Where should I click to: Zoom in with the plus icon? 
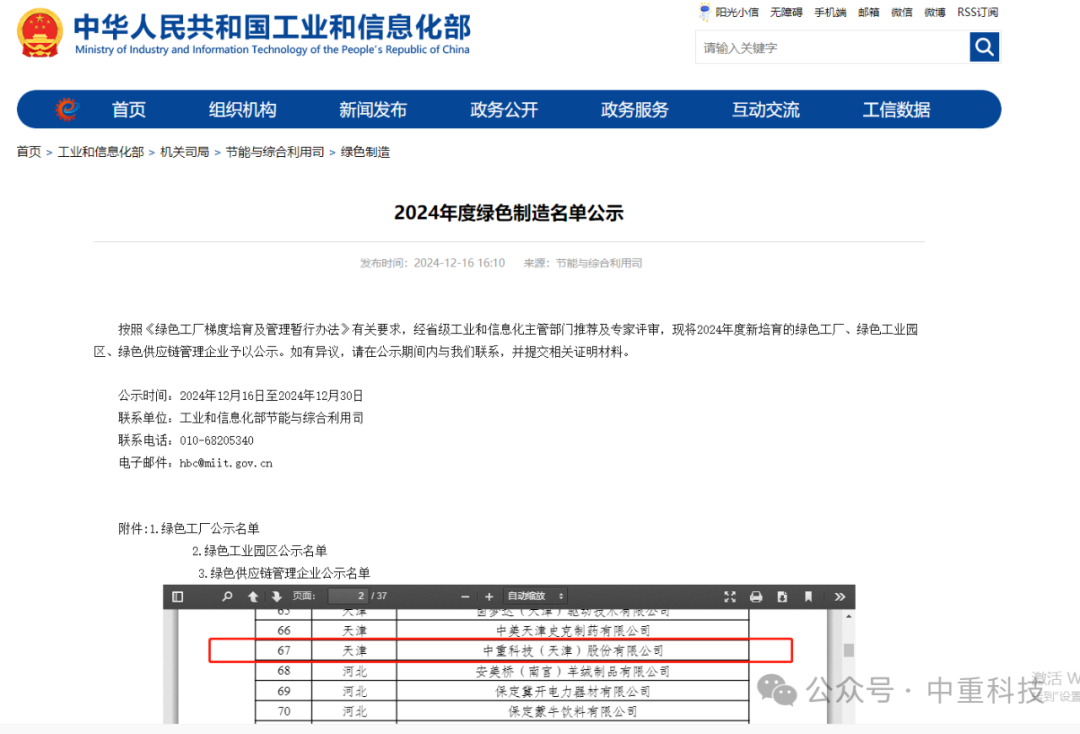click(x=489, y=596)
